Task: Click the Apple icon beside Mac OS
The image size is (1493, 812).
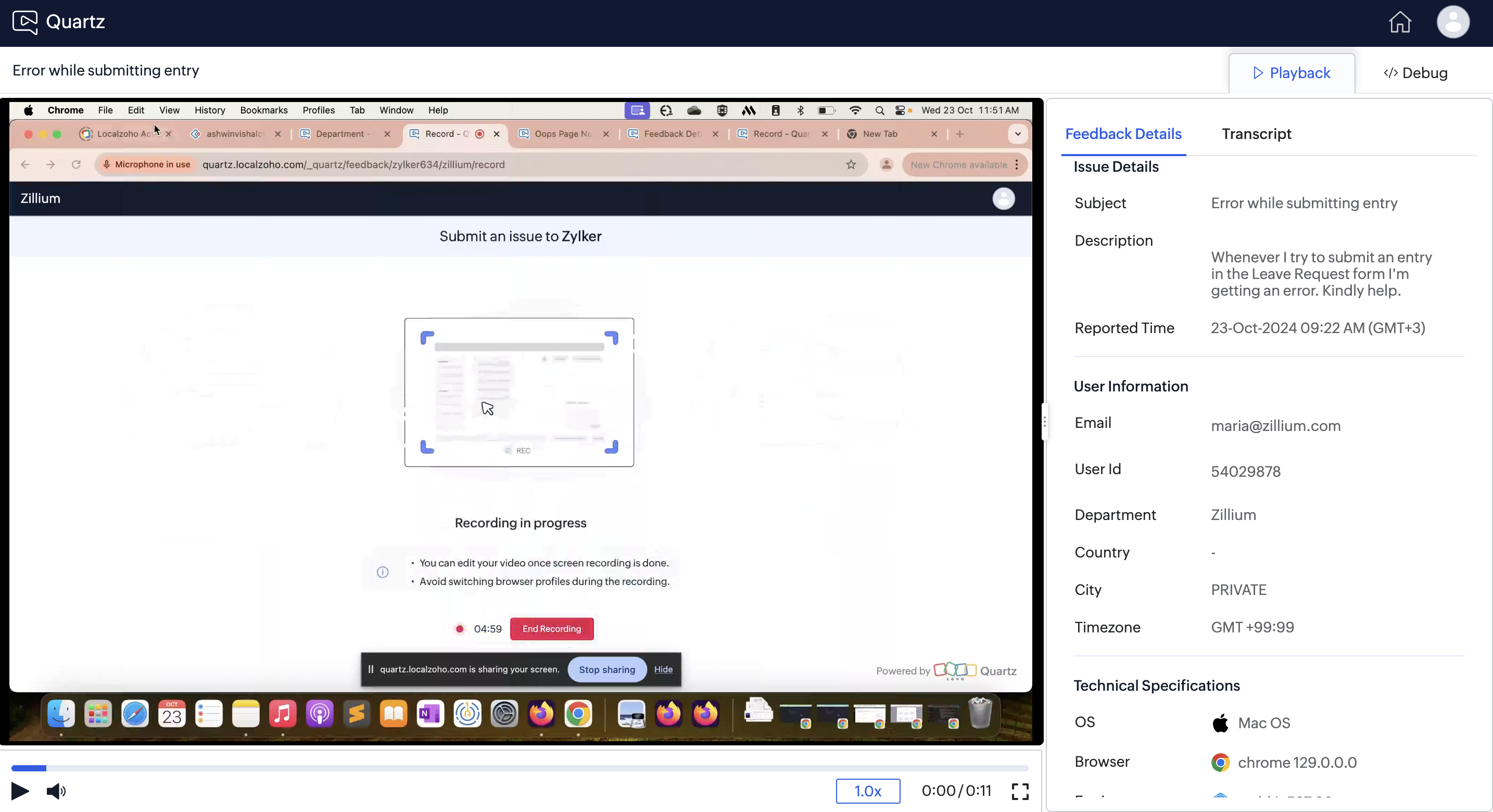Action: pos(1220,723)
